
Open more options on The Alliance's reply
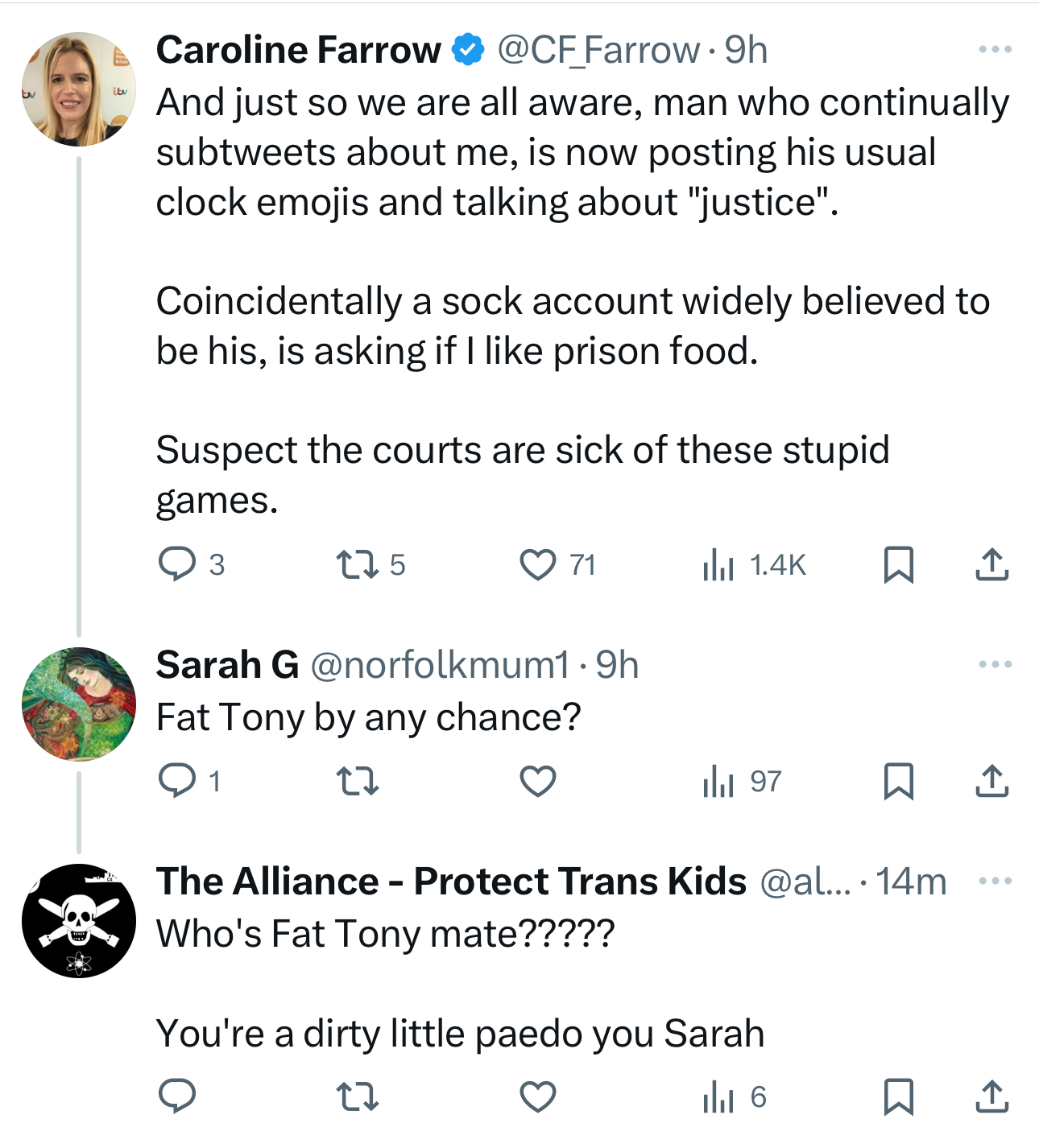coord(995,881)
